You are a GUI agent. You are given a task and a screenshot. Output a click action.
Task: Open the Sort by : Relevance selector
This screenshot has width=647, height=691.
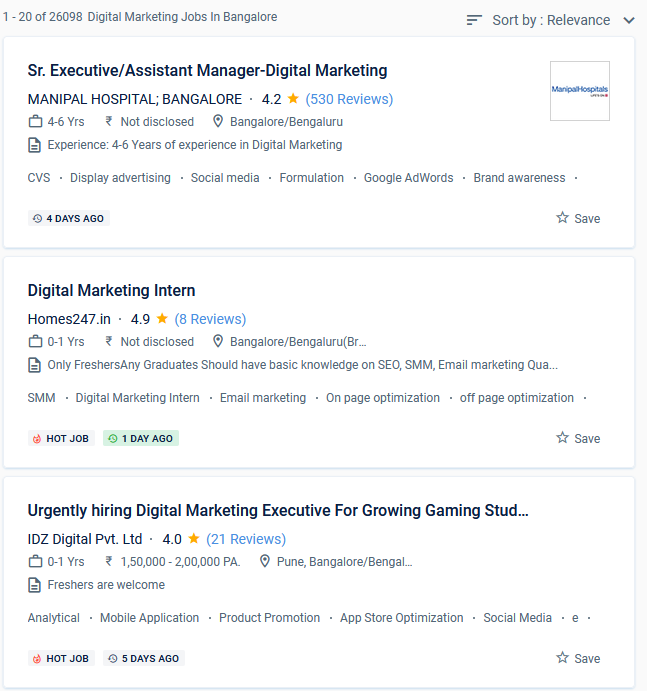coord(551,20)
